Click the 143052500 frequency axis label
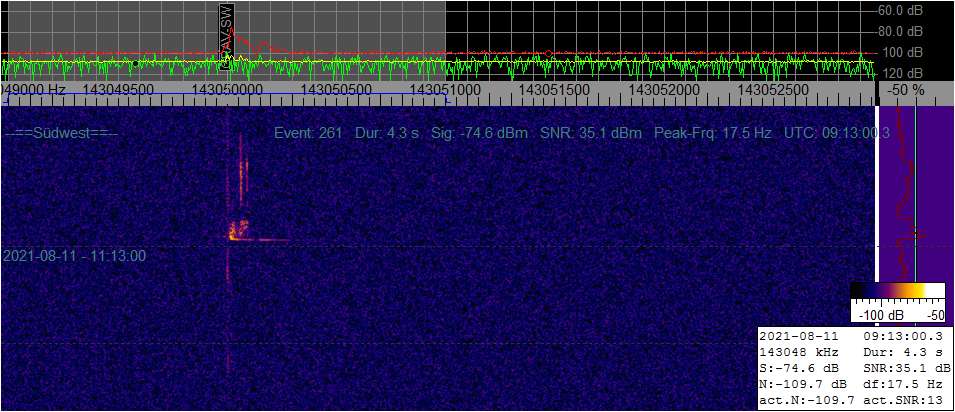This screenshot has height=412, width=955. (x=773, y=90)
